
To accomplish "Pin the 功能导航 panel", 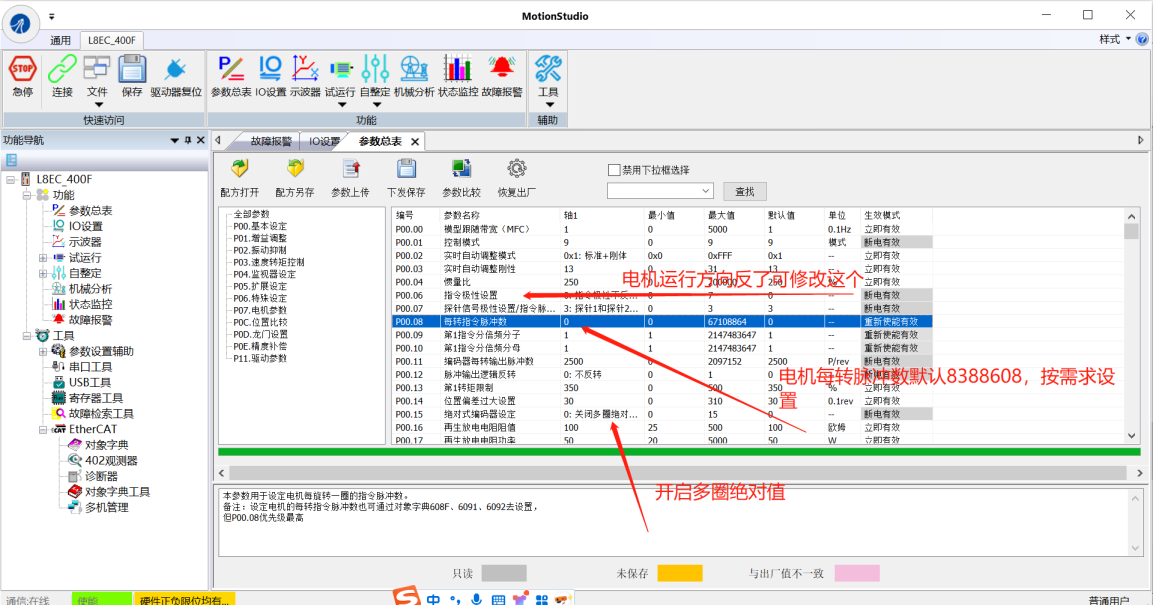I will (188, 140).
